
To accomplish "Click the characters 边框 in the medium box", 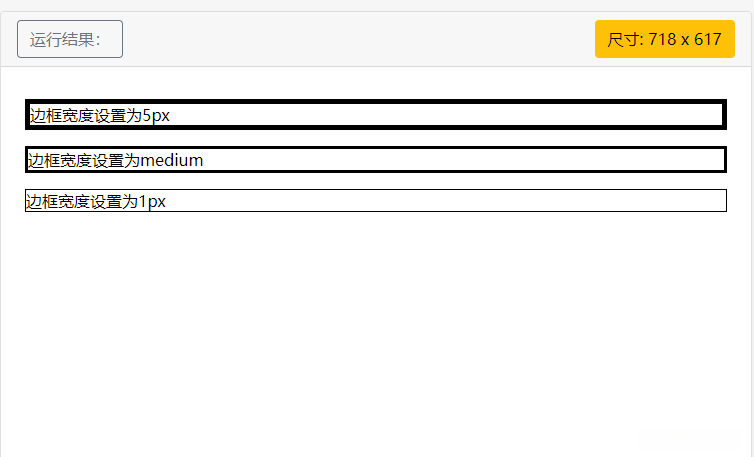I will click(x=44, y=160).
